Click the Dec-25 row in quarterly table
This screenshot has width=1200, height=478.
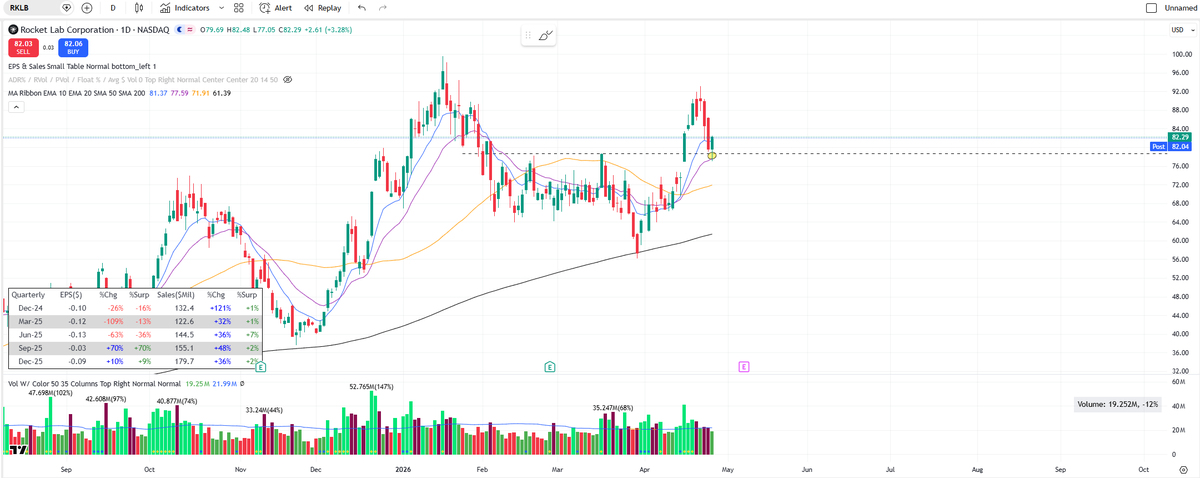(134, 360)
